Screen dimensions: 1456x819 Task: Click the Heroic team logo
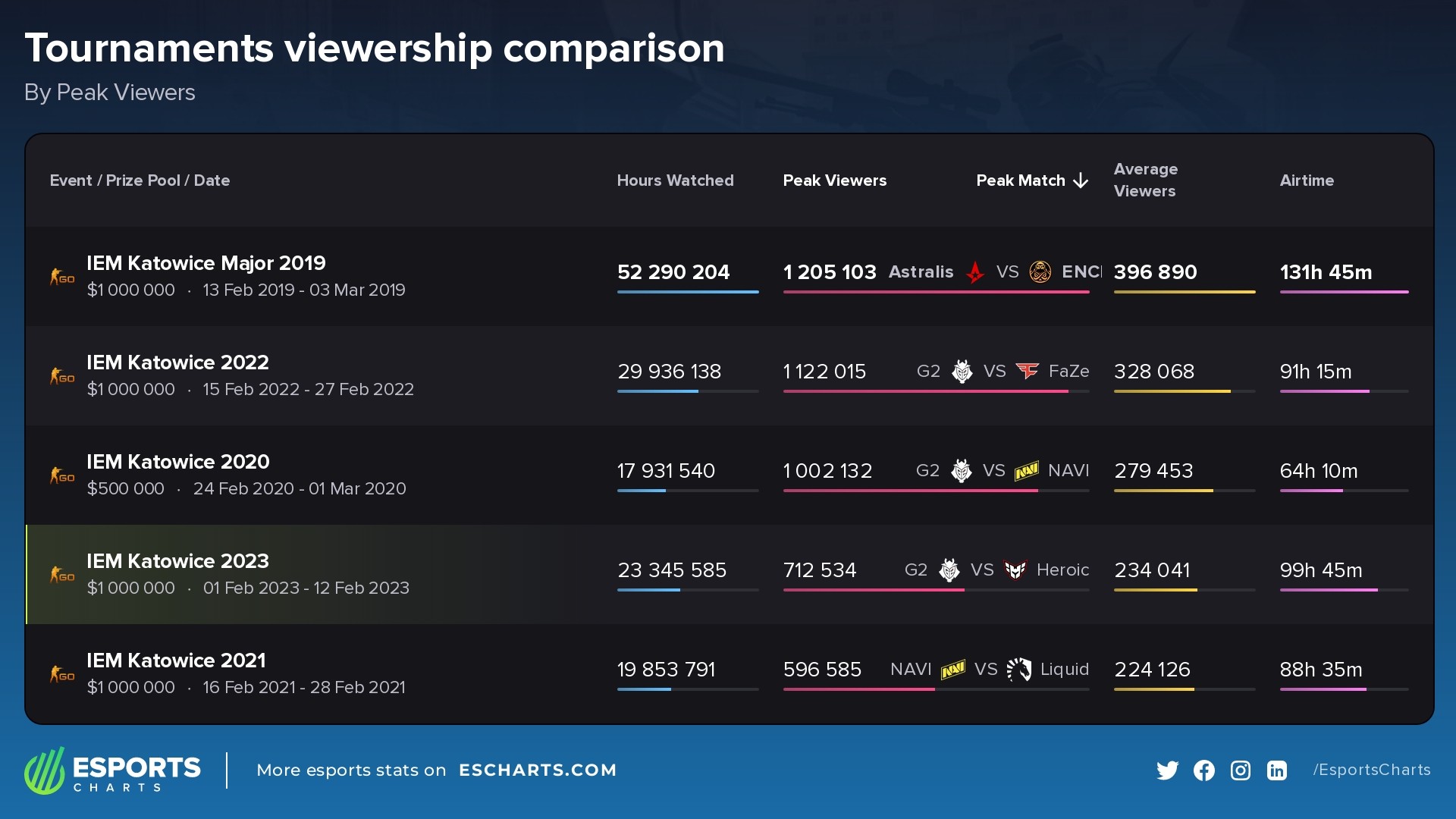pos(1015,570)
